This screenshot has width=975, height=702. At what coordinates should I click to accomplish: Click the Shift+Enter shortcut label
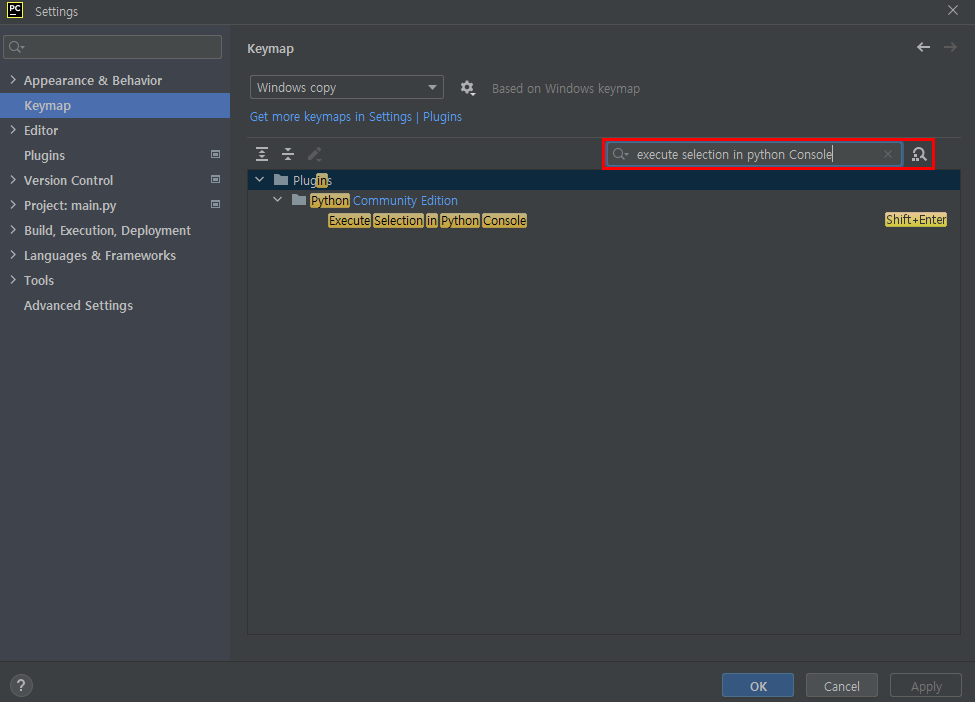coord(916,219)
